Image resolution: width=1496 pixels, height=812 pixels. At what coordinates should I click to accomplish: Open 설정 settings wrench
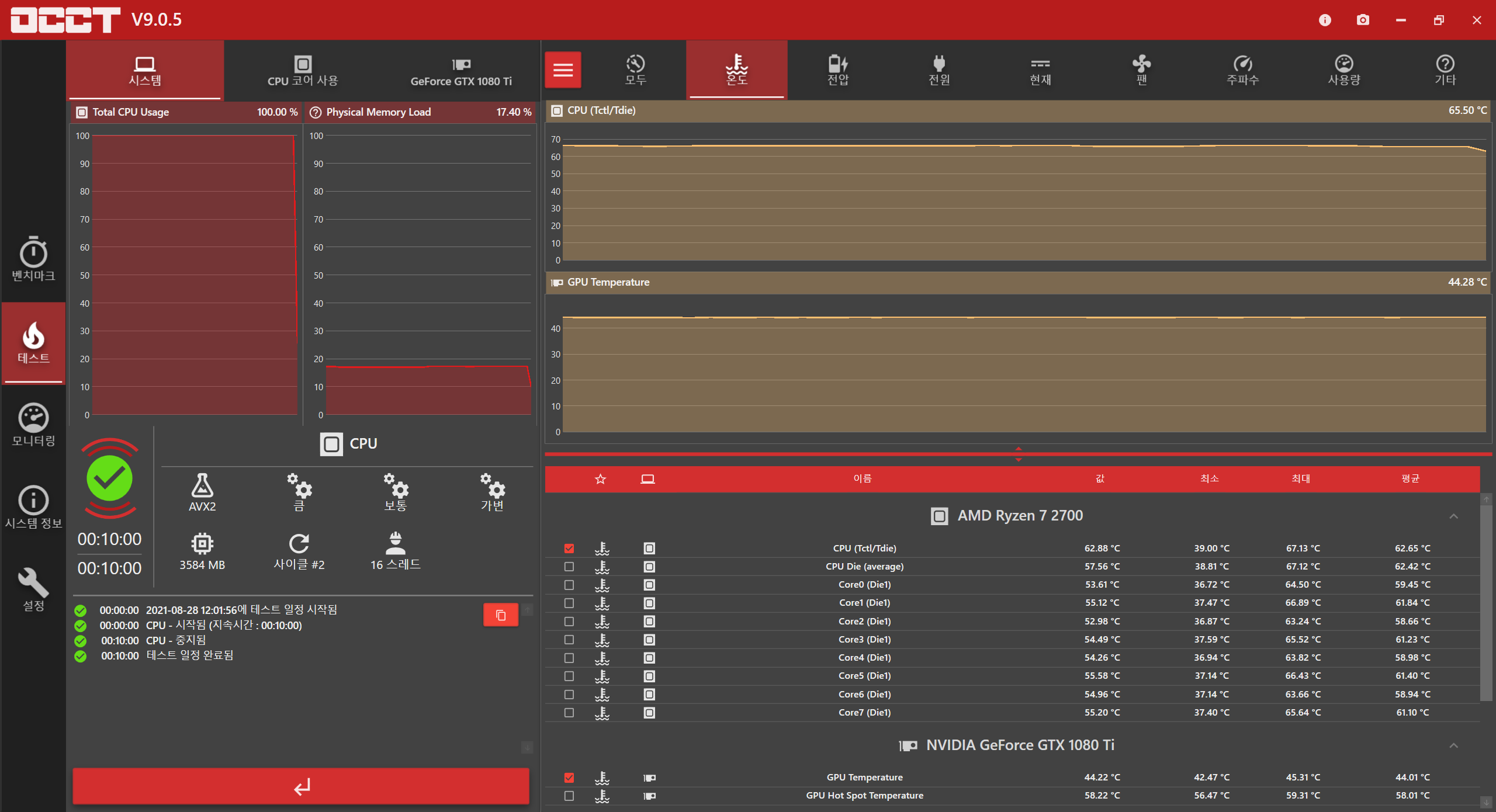click(x=33, y=589)
